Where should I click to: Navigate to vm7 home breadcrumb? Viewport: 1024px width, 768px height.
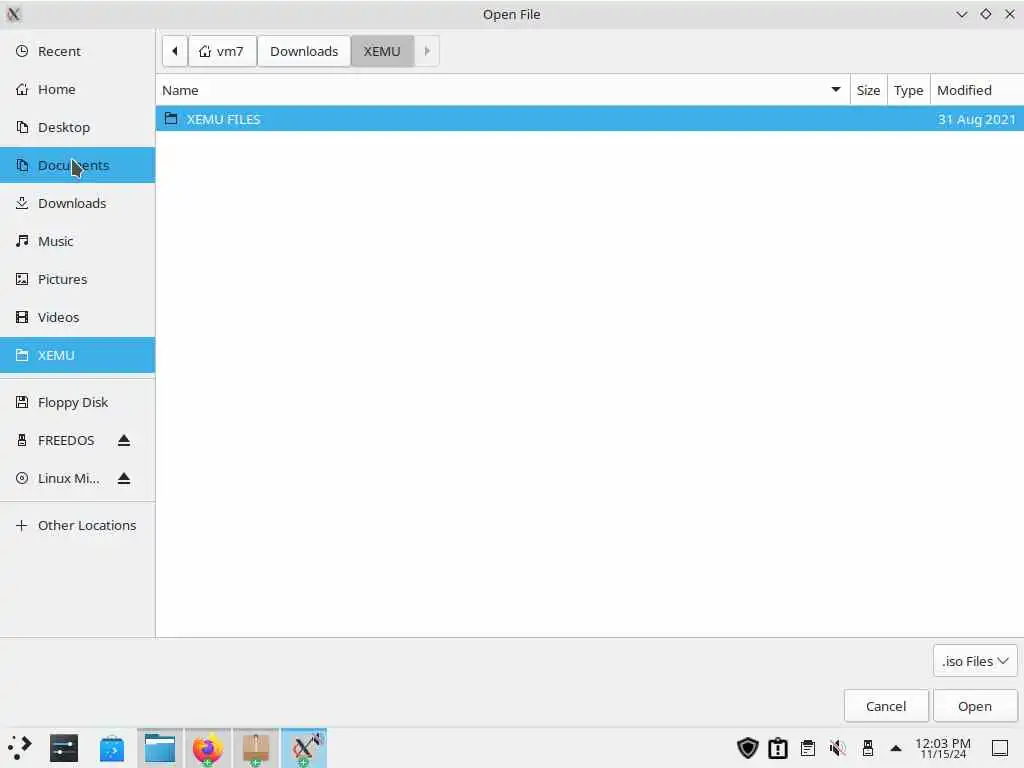(x=222, y=51)
